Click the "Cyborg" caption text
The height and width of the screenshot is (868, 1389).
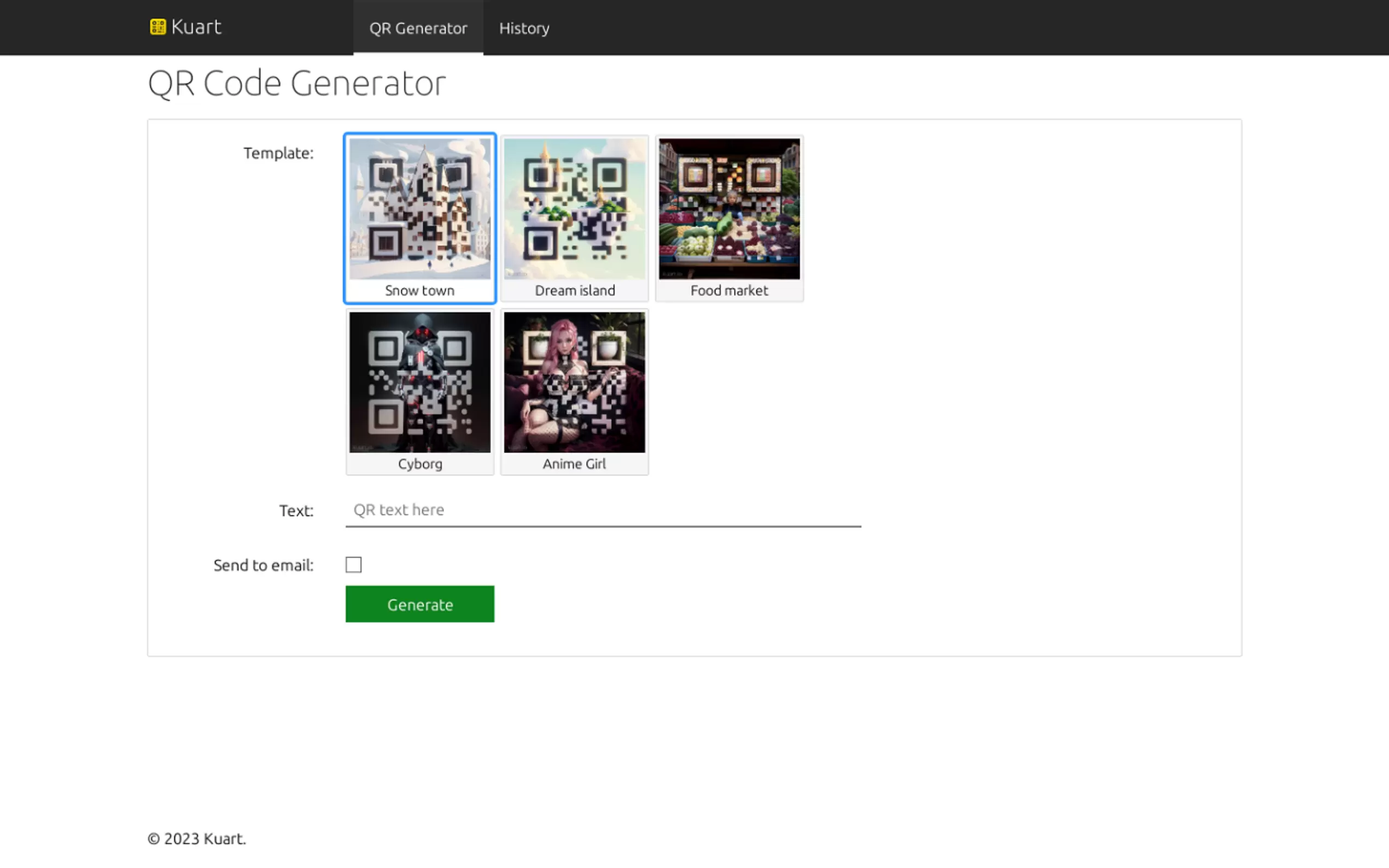[419, 464]
